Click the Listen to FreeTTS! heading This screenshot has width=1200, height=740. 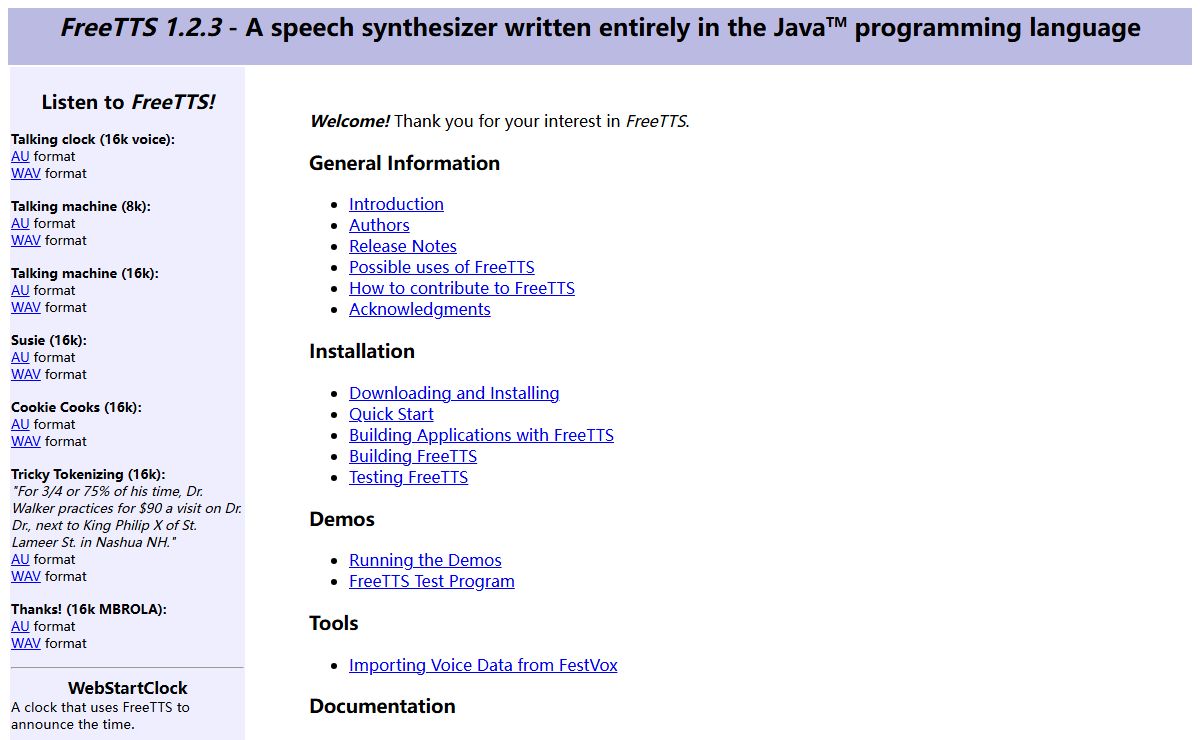(x=128, y=102)
